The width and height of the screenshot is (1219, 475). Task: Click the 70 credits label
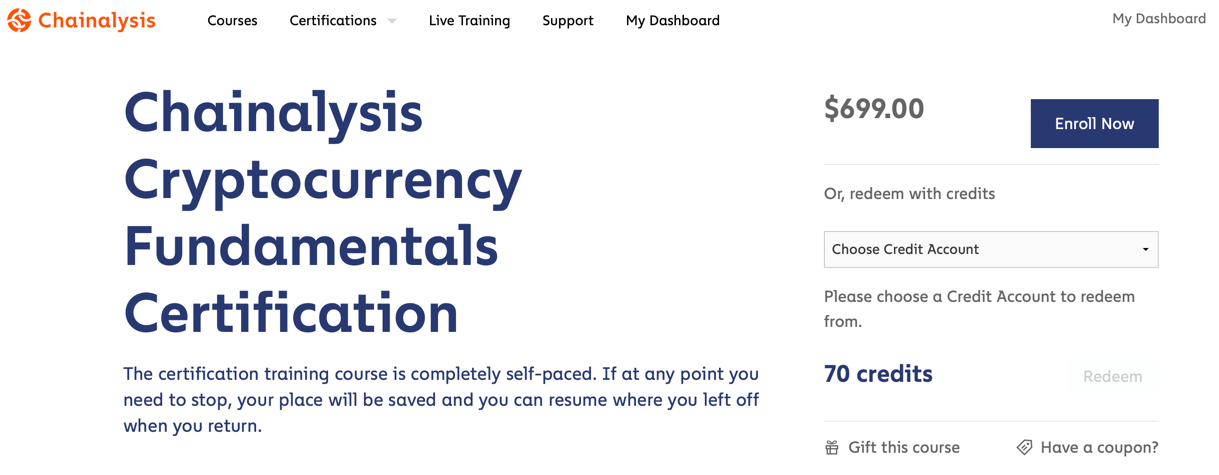point(878,374)
